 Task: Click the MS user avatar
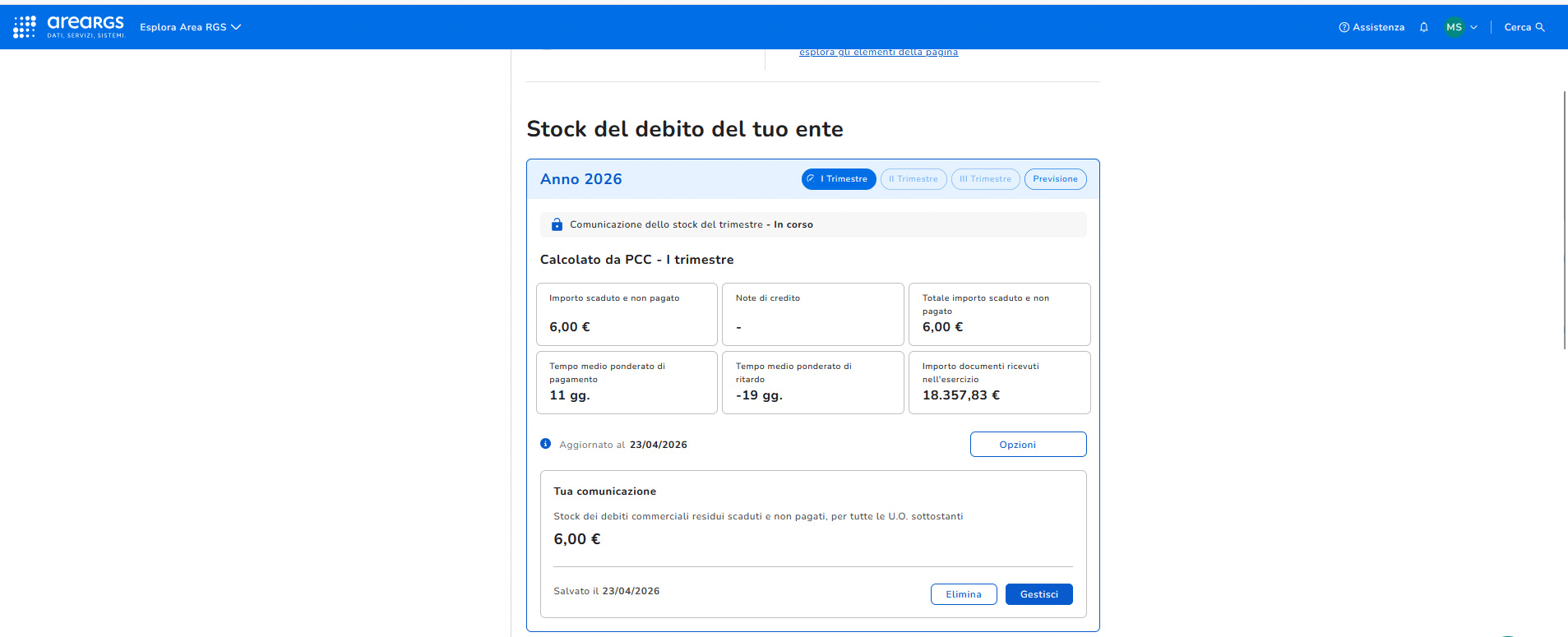click(x=1455, y=27)
